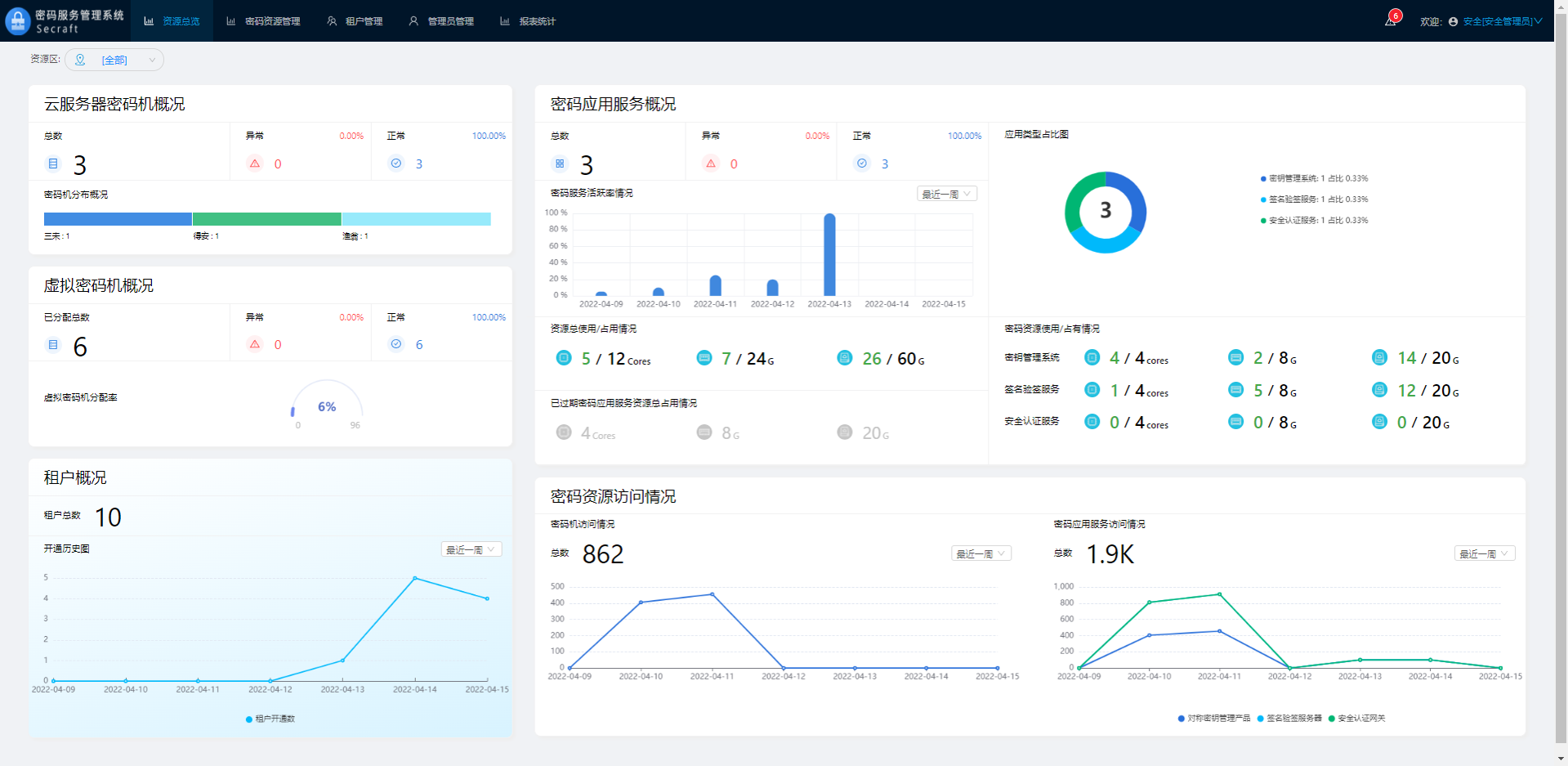Click the light blue 渔翁 segment in 密码机分布概况 bar
1568x766 pixels.
point(417,219)
